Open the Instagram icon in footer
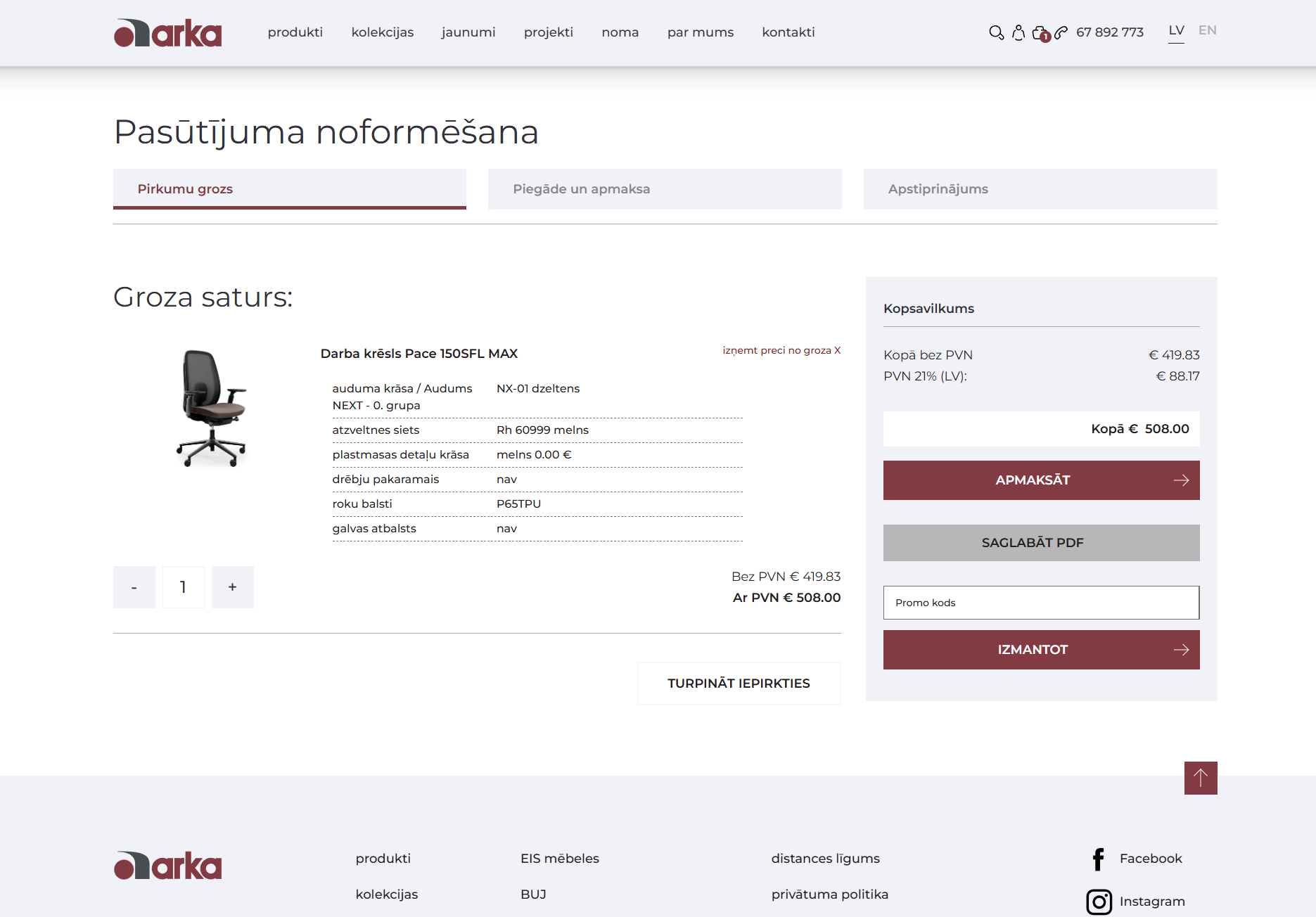1316x917 pixels. pos(1099,902)
